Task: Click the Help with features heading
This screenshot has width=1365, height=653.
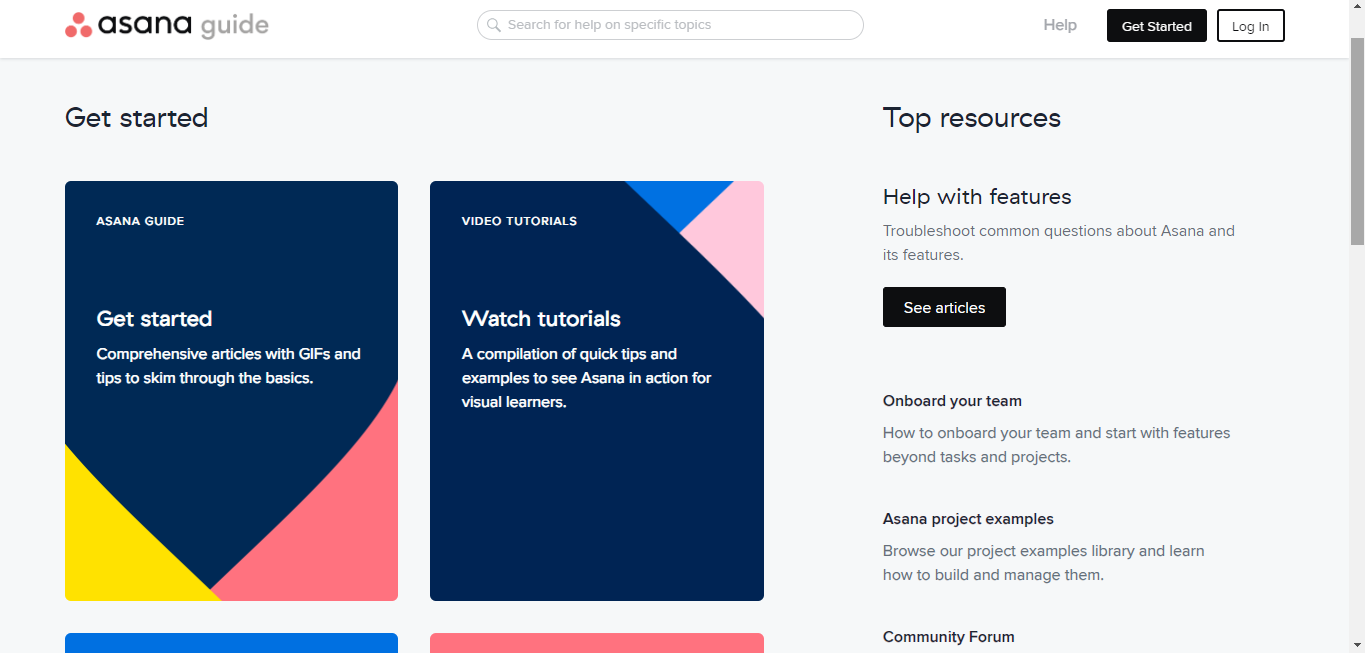Action: point(977,197)
